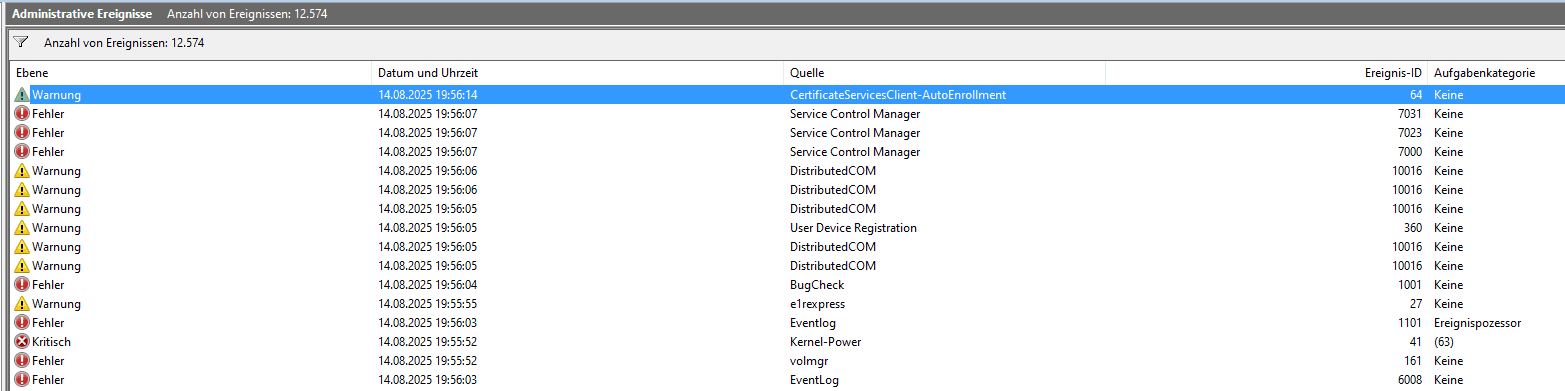The height and width of the screenshot is (391, 1565).
Task: Sort by the Ebene column header
Action: tap(191, 73)
